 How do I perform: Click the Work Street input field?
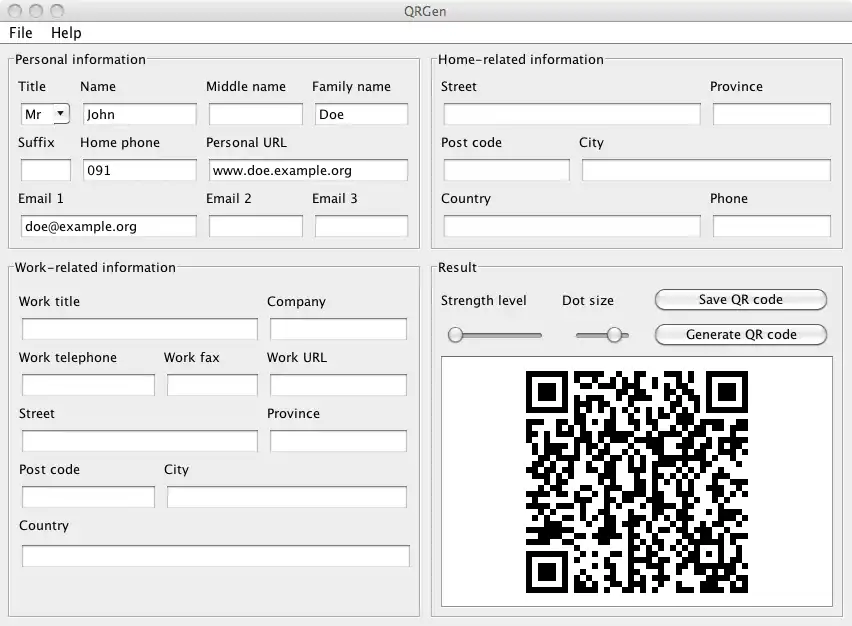pos(140,441)
